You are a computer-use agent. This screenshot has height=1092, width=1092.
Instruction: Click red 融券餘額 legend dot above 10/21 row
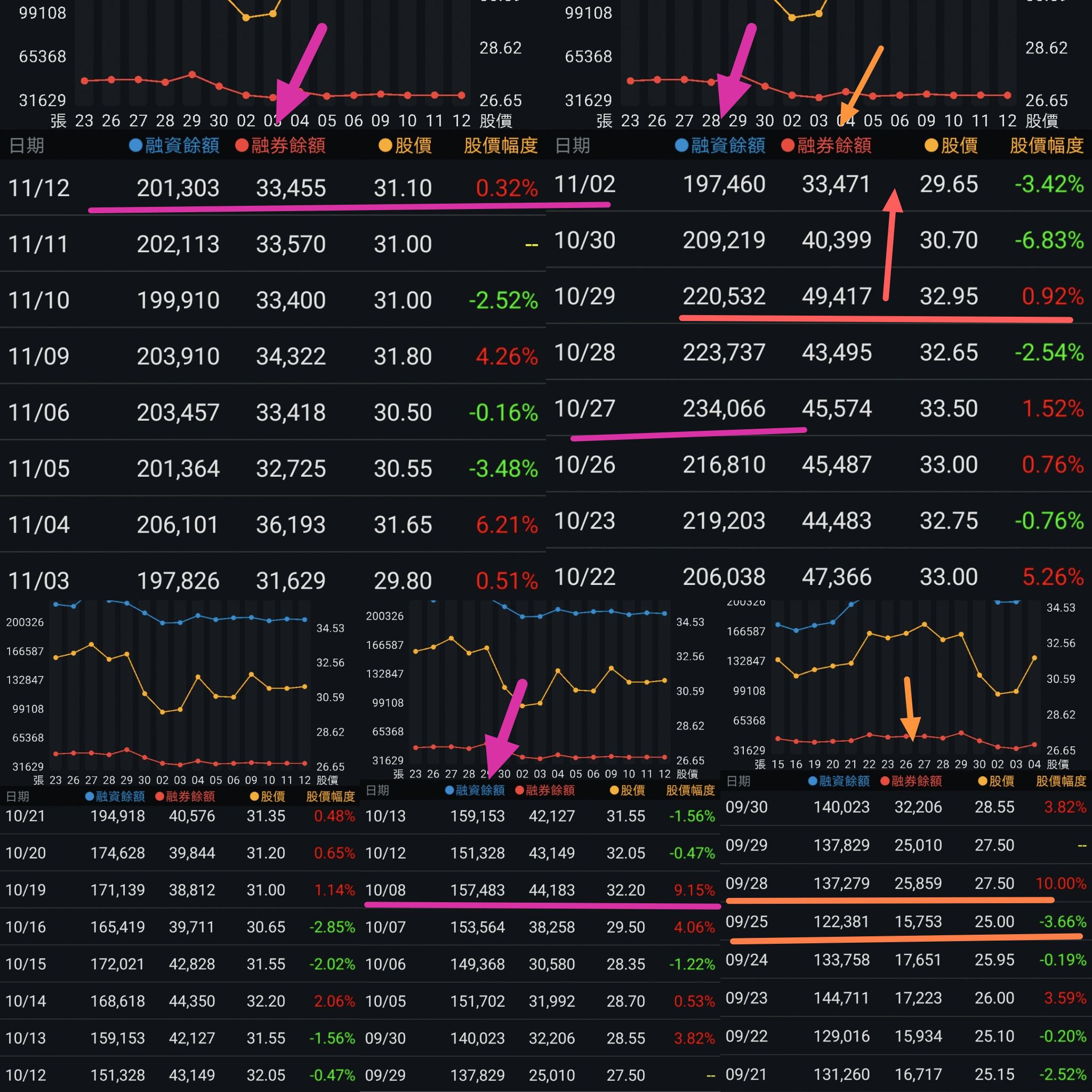point(159,797)
